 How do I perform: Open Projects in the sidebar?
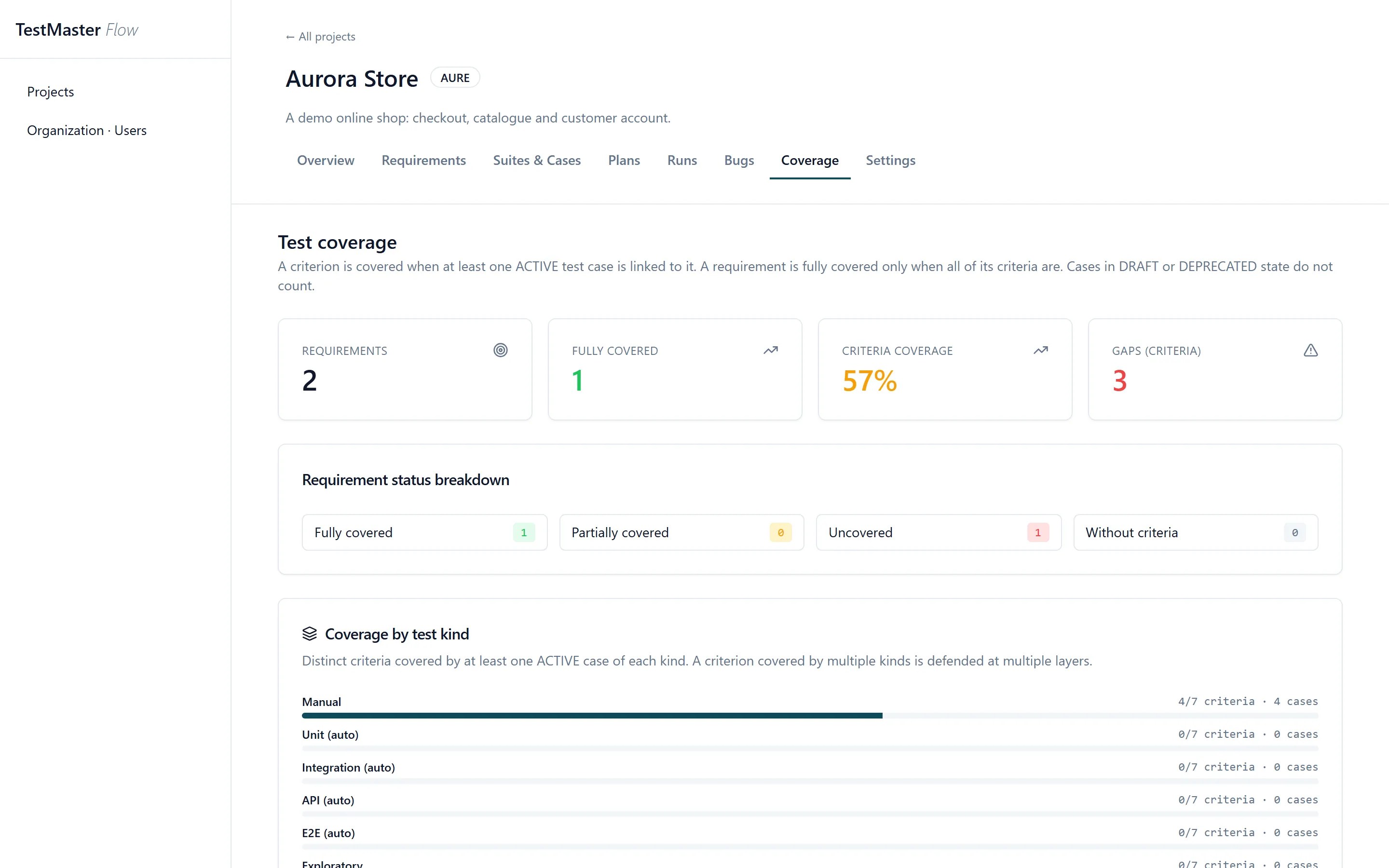(51, 92)
